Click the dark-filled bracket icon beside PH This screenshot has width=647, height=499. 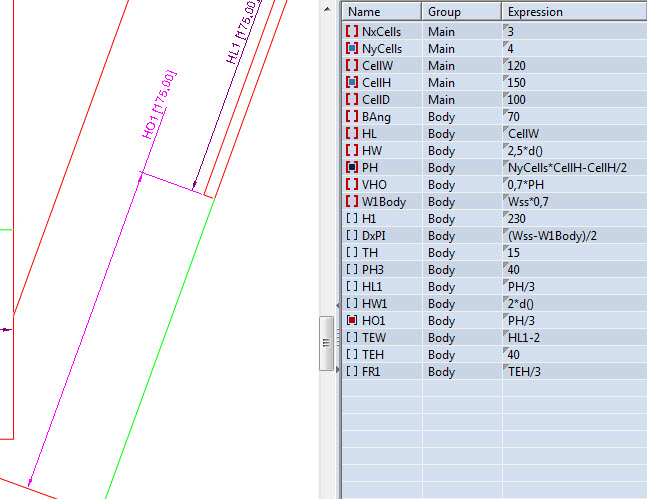351,167
